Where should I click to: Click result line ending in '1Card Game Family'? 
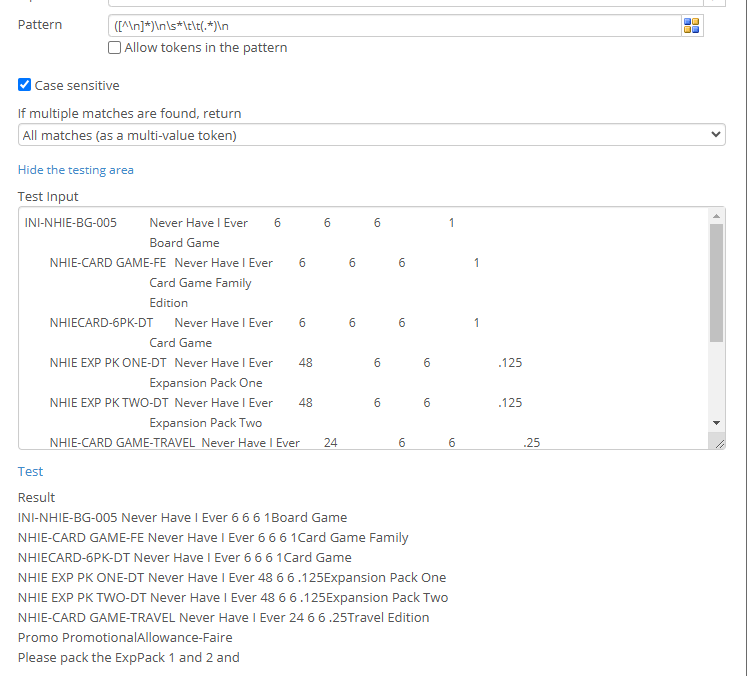[x=213, y=537]
